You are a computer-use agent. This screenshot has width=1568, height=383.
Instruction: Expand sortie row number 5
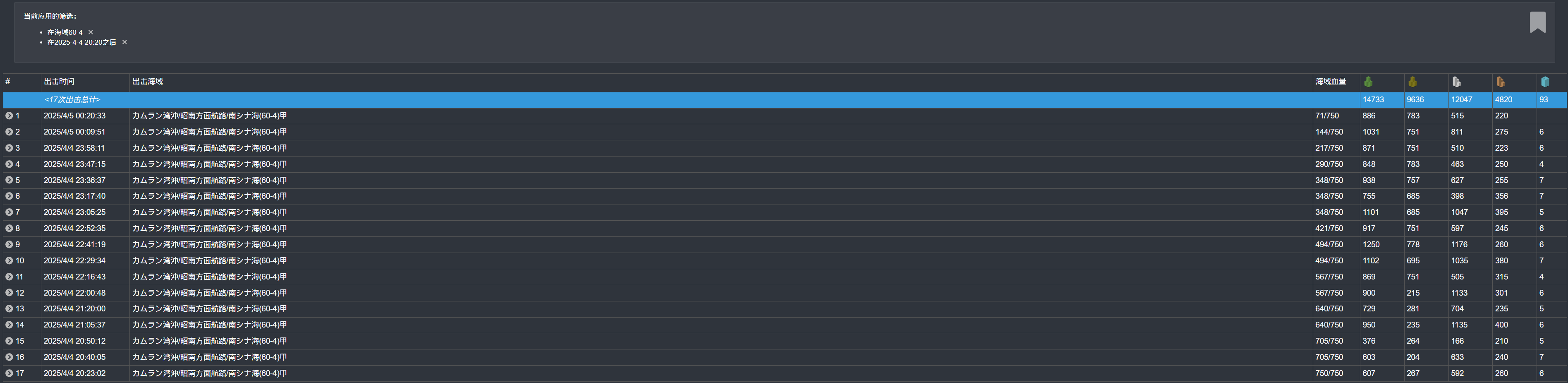[x=9, y=180]
